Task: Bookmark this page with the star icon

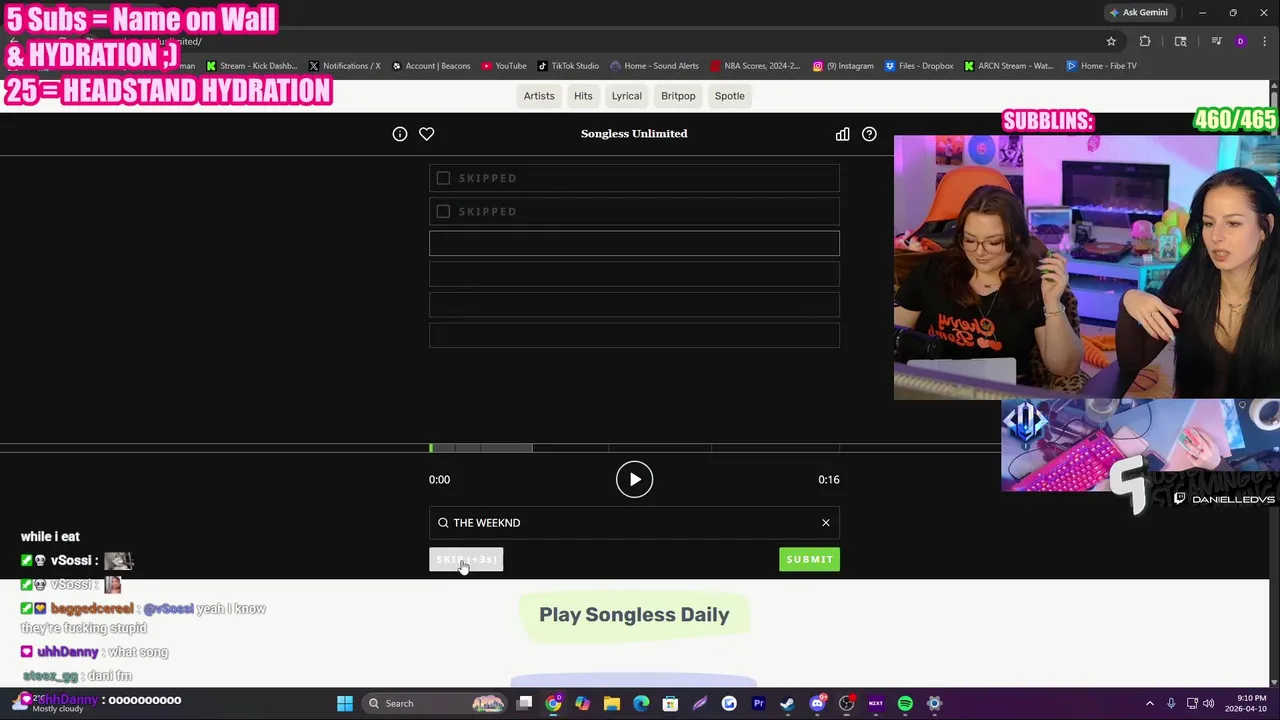Action: pyautogui.click(x=1111, y=41)
